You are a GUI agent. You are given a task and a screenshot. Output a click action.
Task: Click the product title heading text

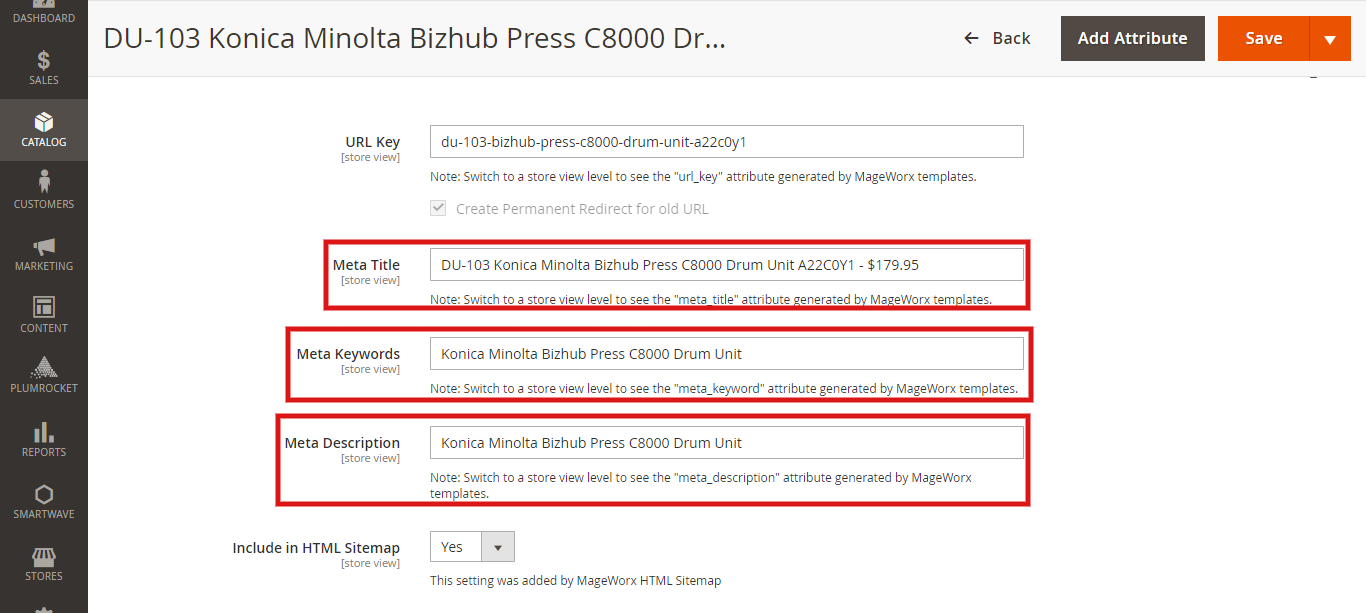click(414, 38)
